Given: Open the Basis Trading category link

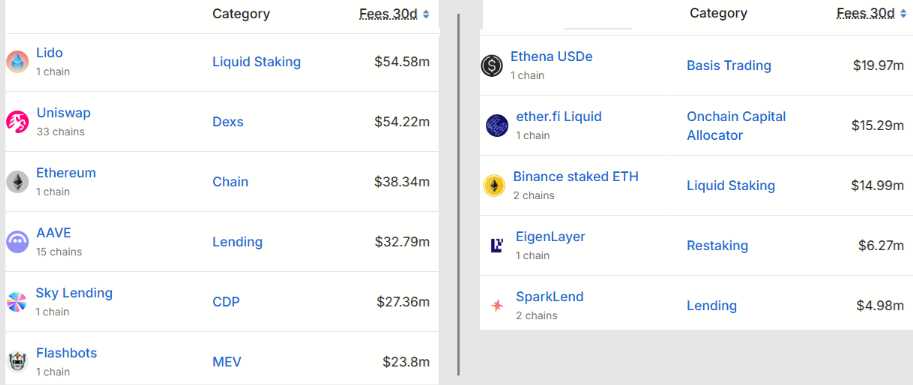Looking at the screenshot, I should click(729, 66).
